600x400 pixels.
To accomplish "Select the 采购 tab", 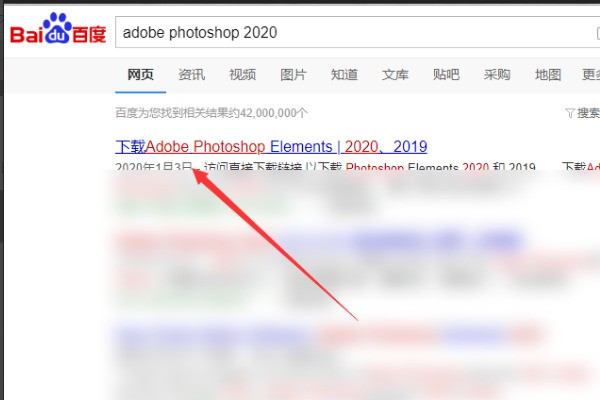I will 497,74.
